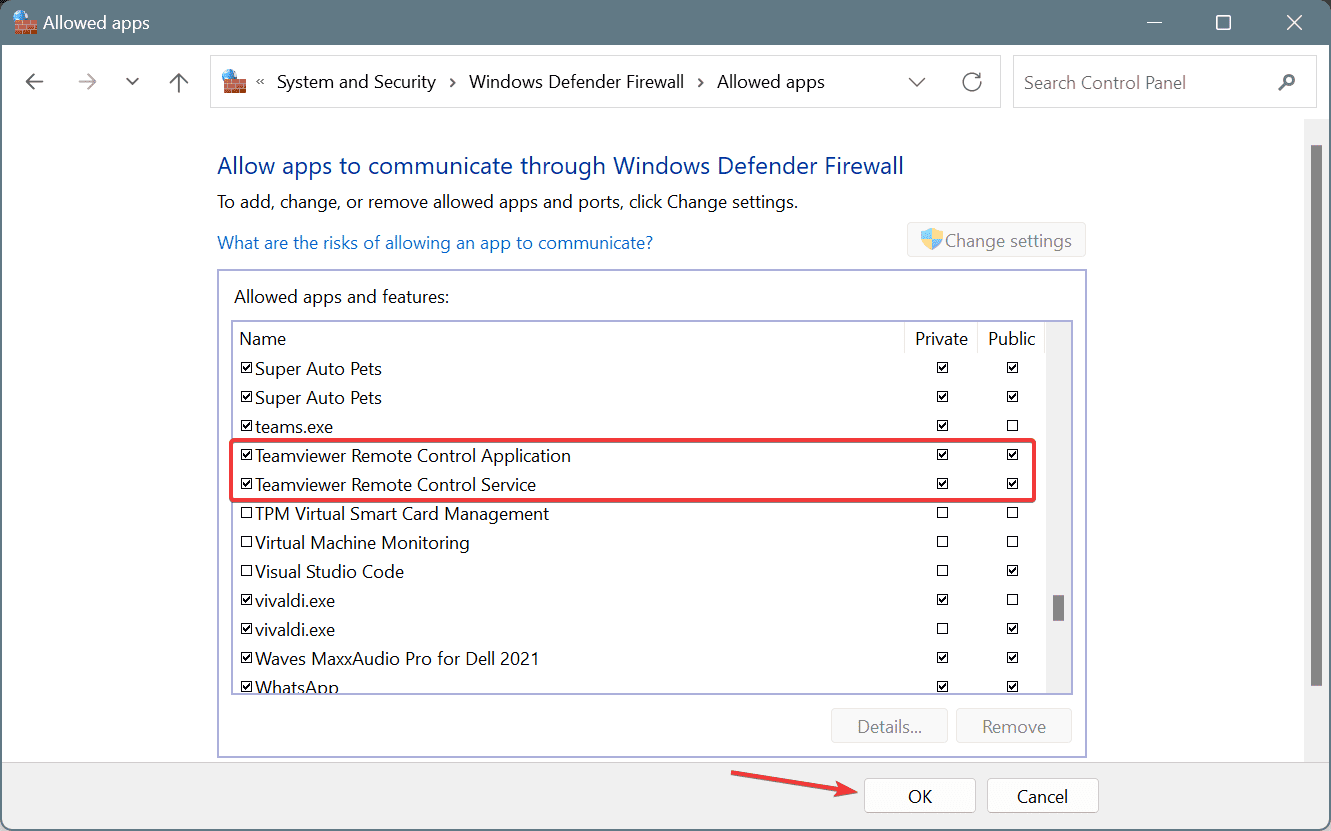Select the Visual Studio Code row text
This screenshot has width=1331, height=831.
tap(330, 572)
